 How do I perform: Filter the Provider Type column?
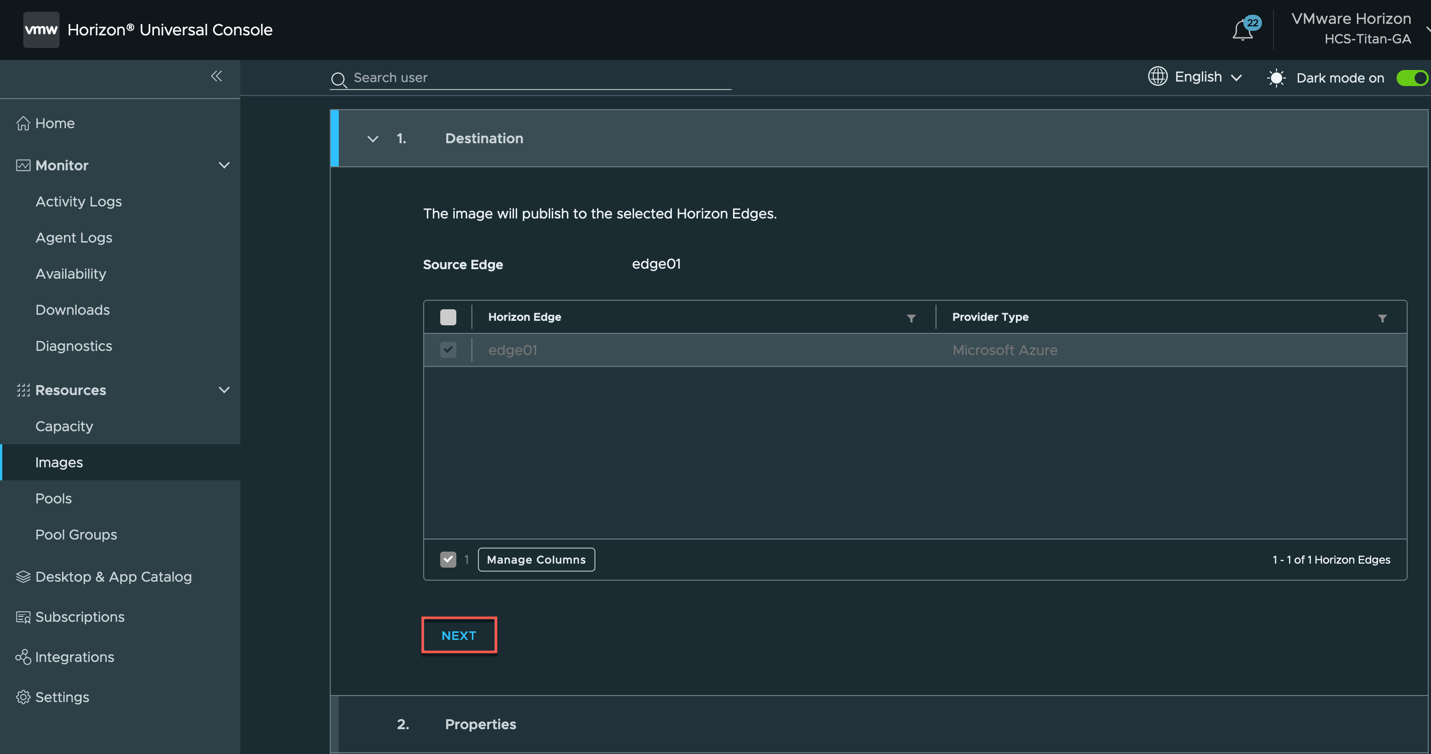pyautogui.click(x=1382, y=318)
